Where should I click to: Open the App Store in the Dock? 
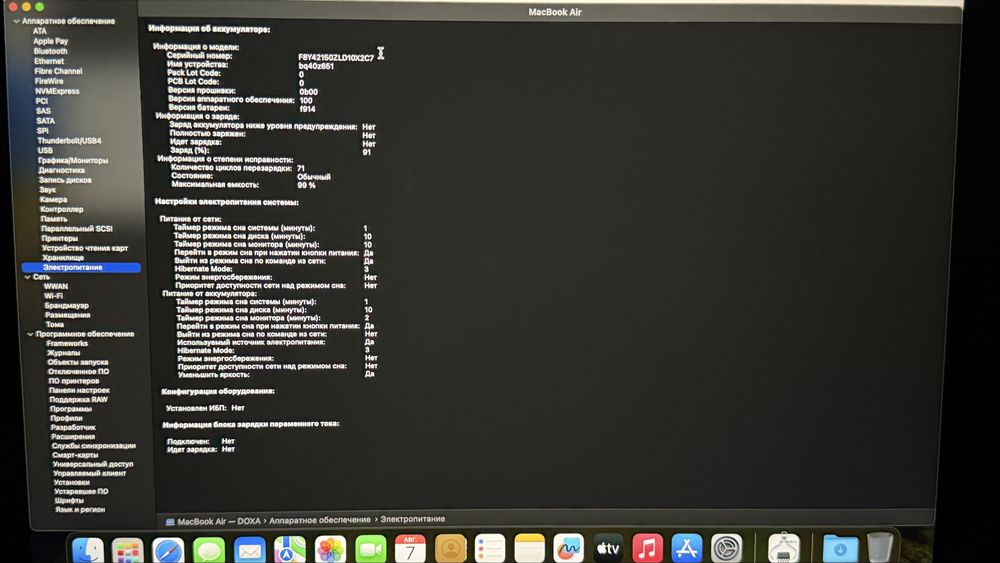pos(687,548)
